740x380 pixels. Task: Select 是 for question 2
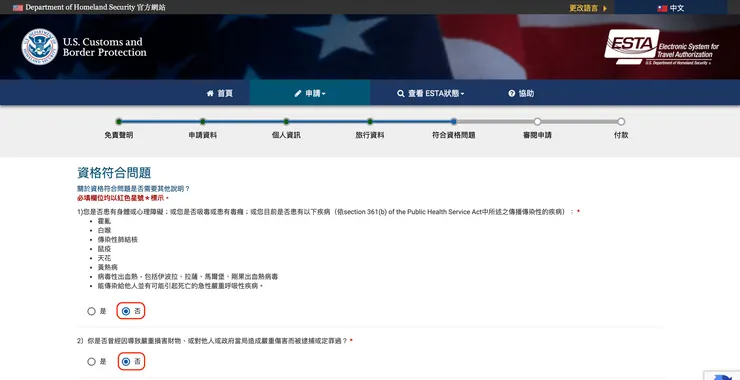coord(92,362)
